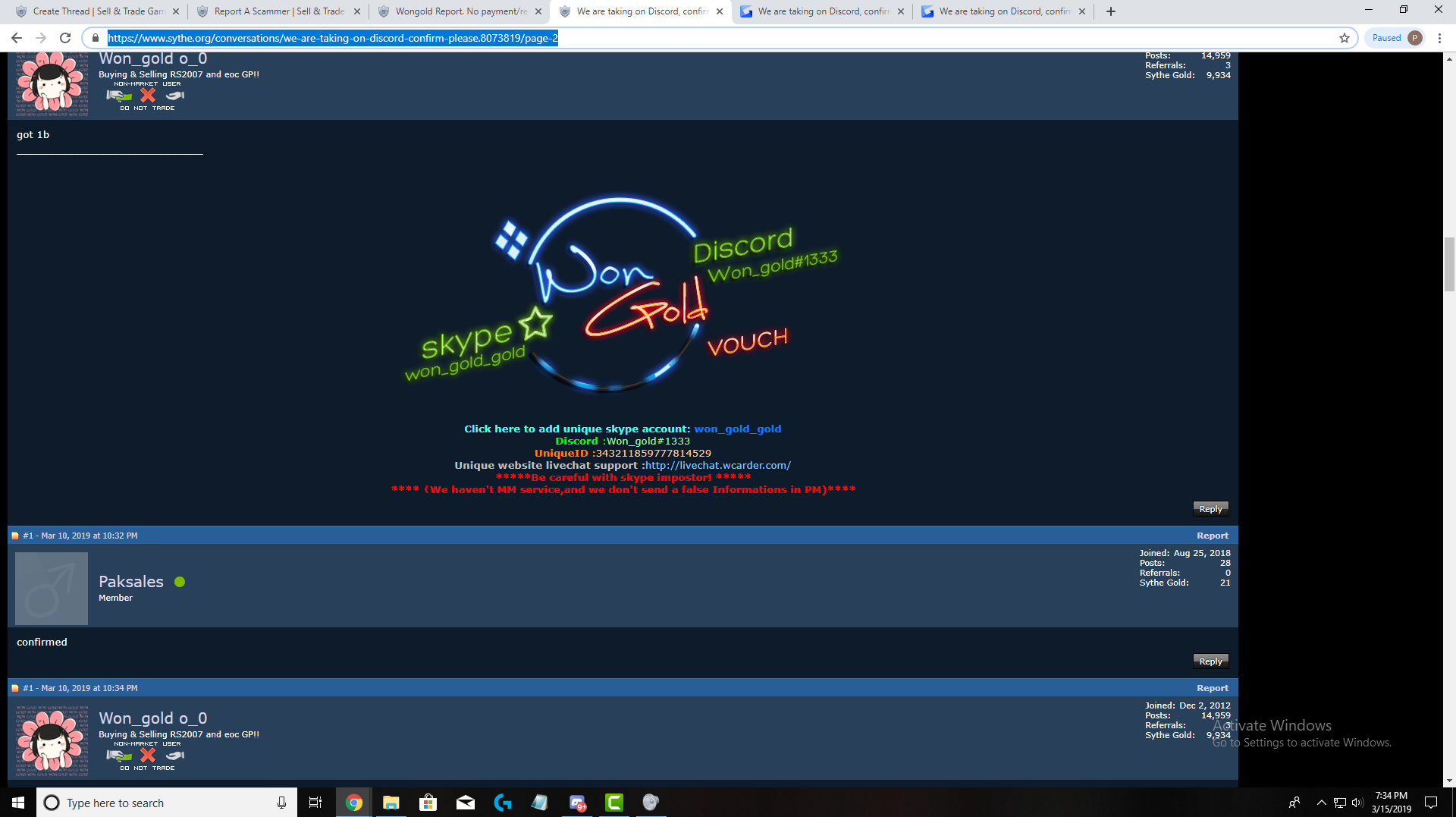Screen dimensions: 1456x817
Task: Report the post dated 10:32 PM
Action: tap(1212, 536)
